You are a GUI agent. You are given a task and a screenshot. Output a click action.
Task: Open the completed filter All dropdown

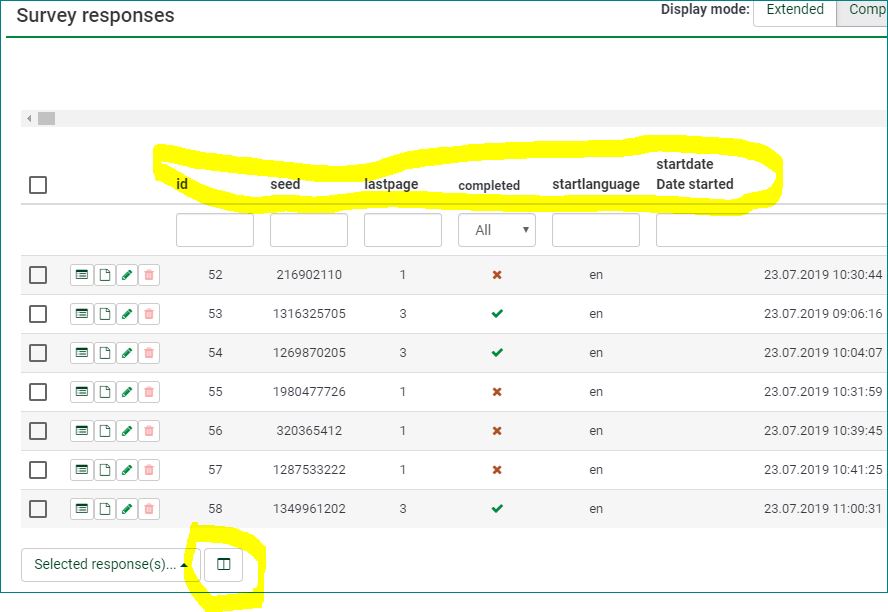[x=497, y=230]
